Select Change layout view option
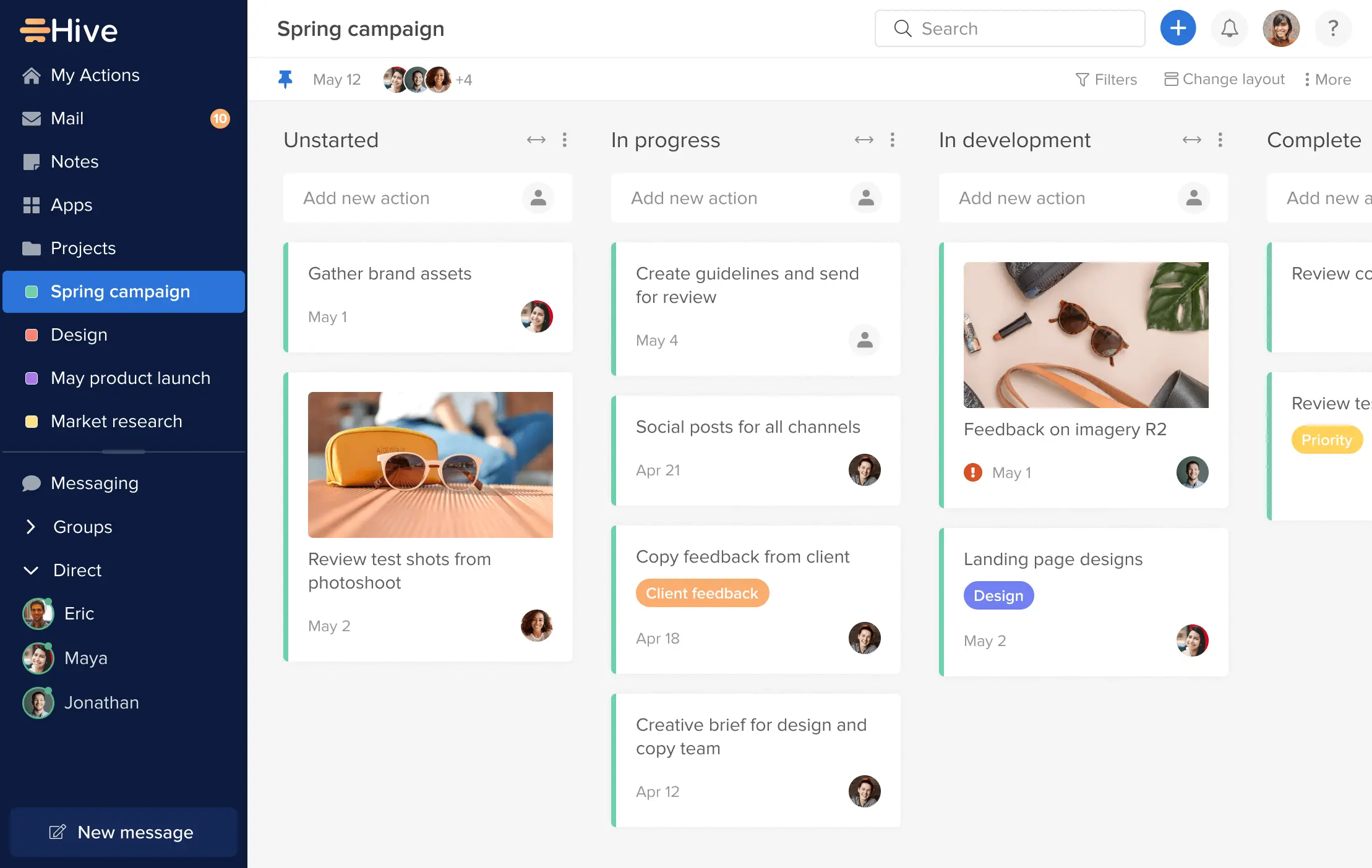The height and width of the screenshot is (868, 1372). 1223,79
